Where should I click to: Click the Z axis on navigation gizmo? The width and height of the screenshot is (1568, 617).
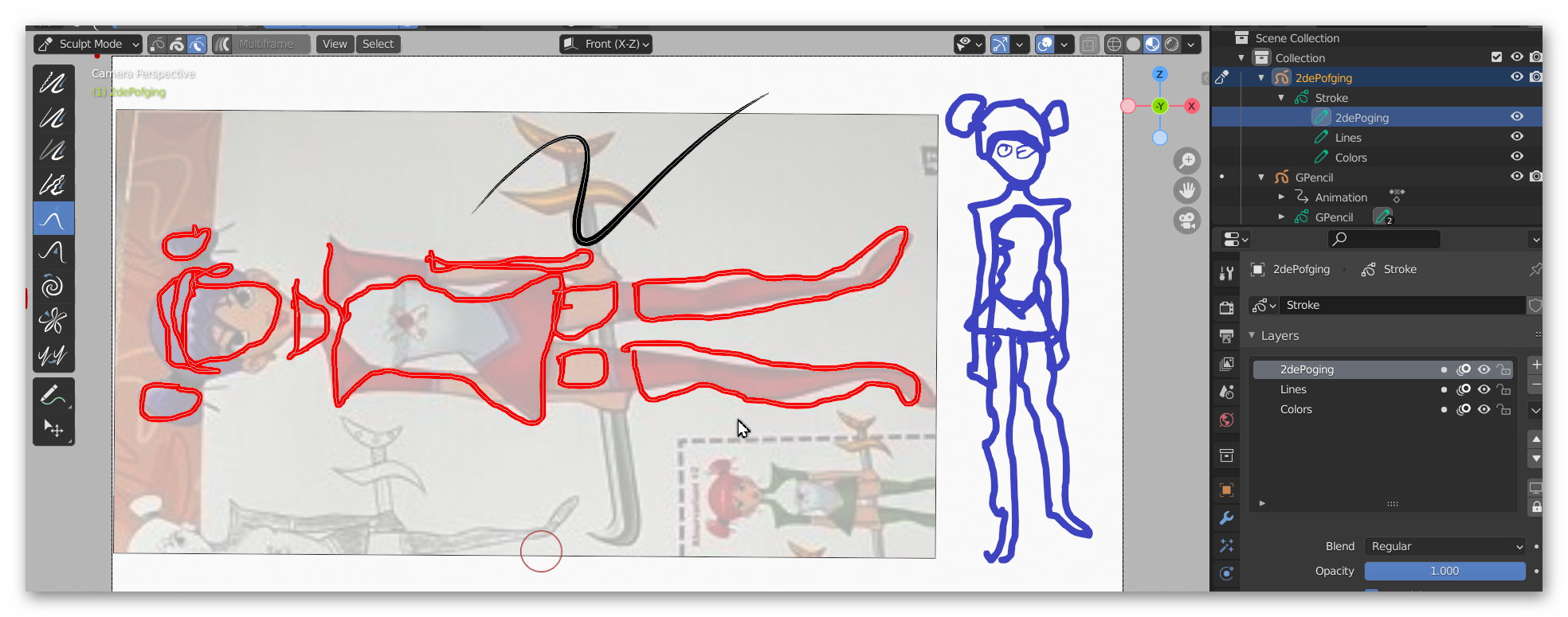pos(1159,74)
